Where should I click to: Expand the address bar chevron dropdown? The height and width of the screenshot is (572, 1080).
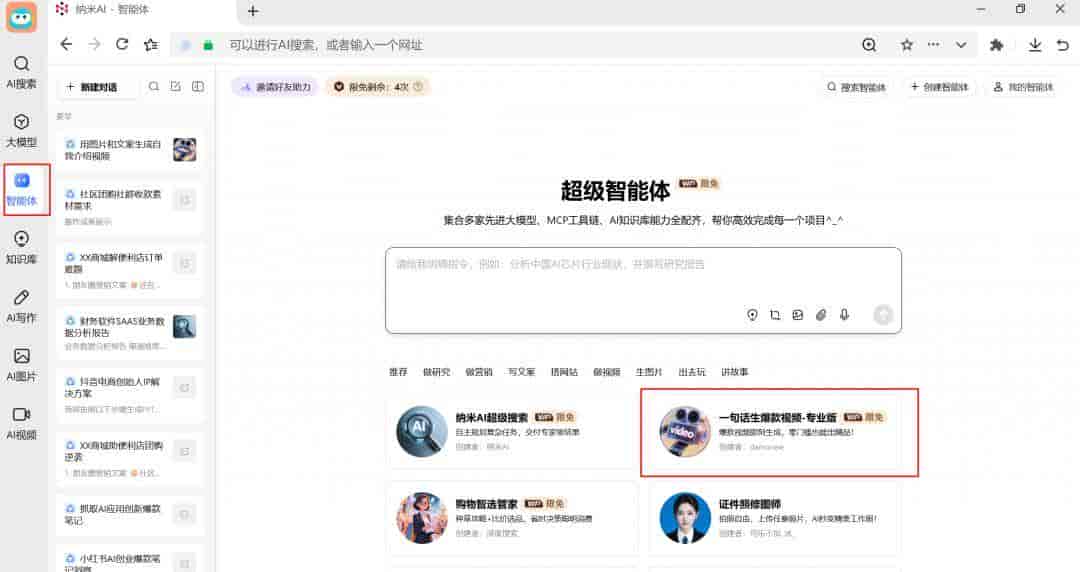click(x=961, y=45)
